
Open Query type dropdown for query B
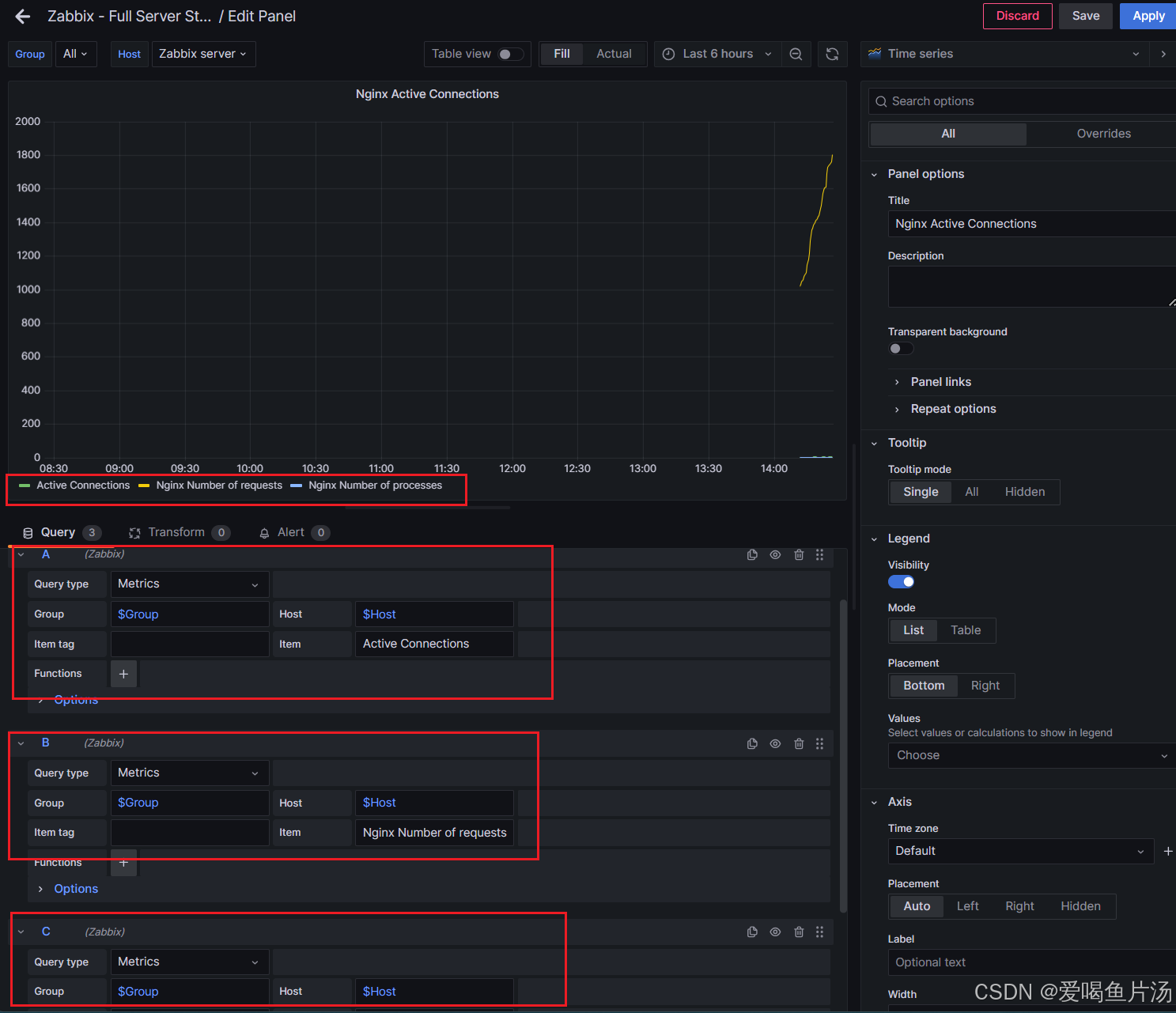tap(190, 773)
